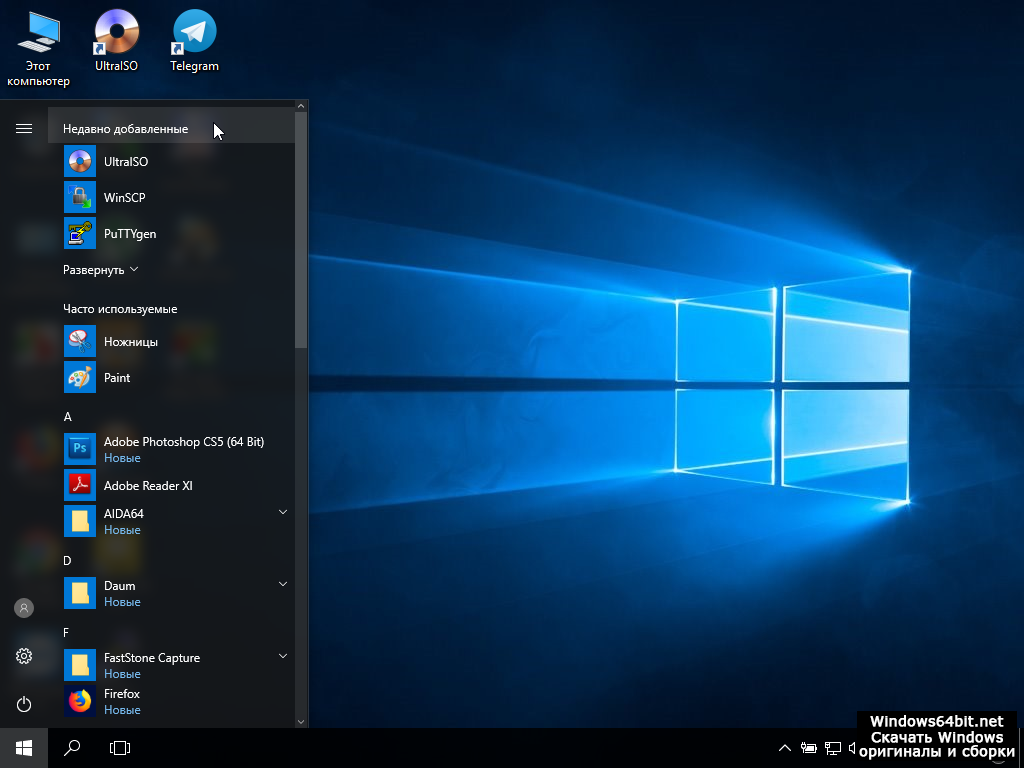Image resolution: width=1024 pixels, height=768 pixels.
Task: Open Task View on the taskbar
Action: 120,747
